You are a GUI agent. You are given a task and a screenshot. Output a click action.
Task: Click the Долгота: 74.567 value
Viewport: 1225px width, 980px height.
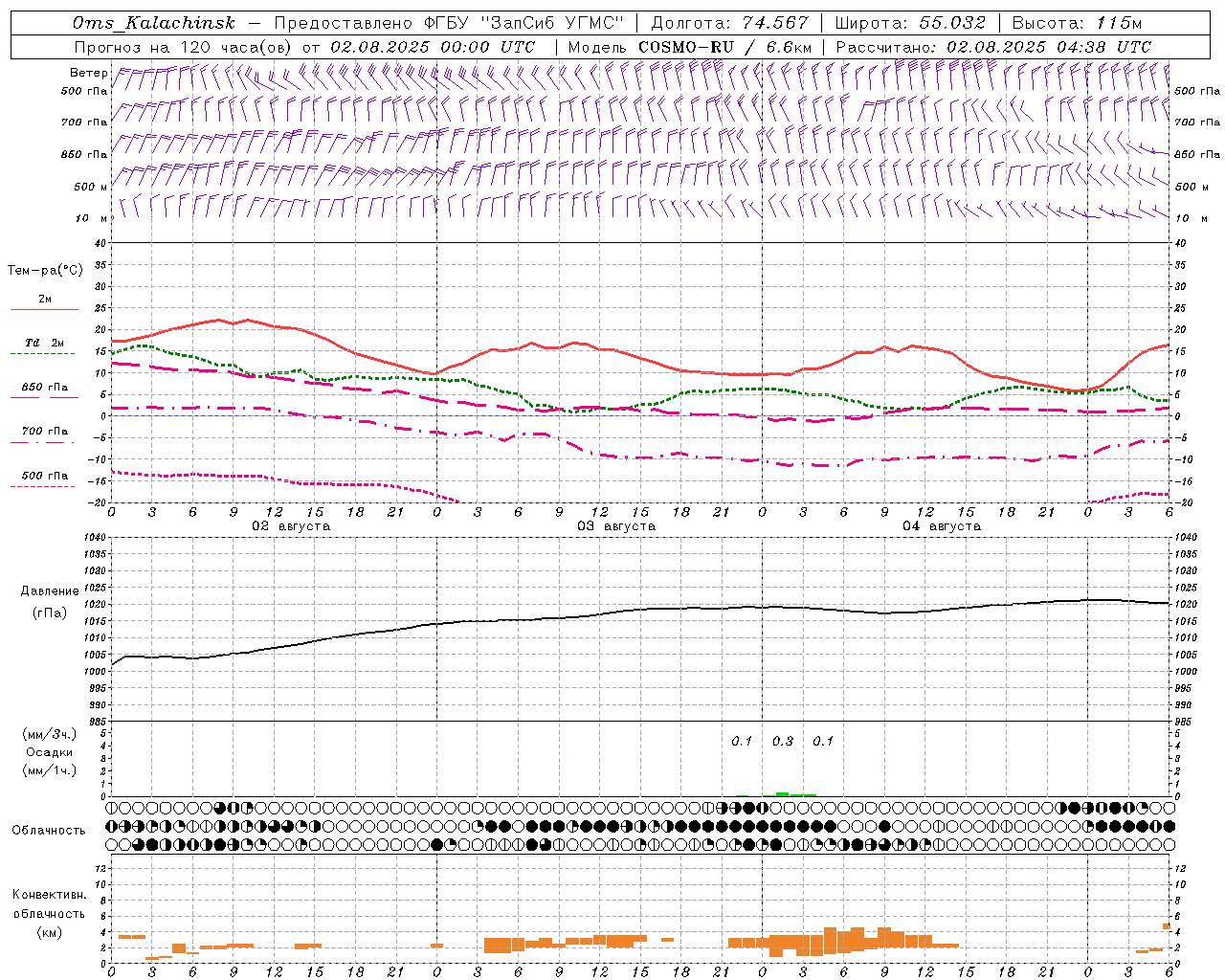(x=730, y=23)
